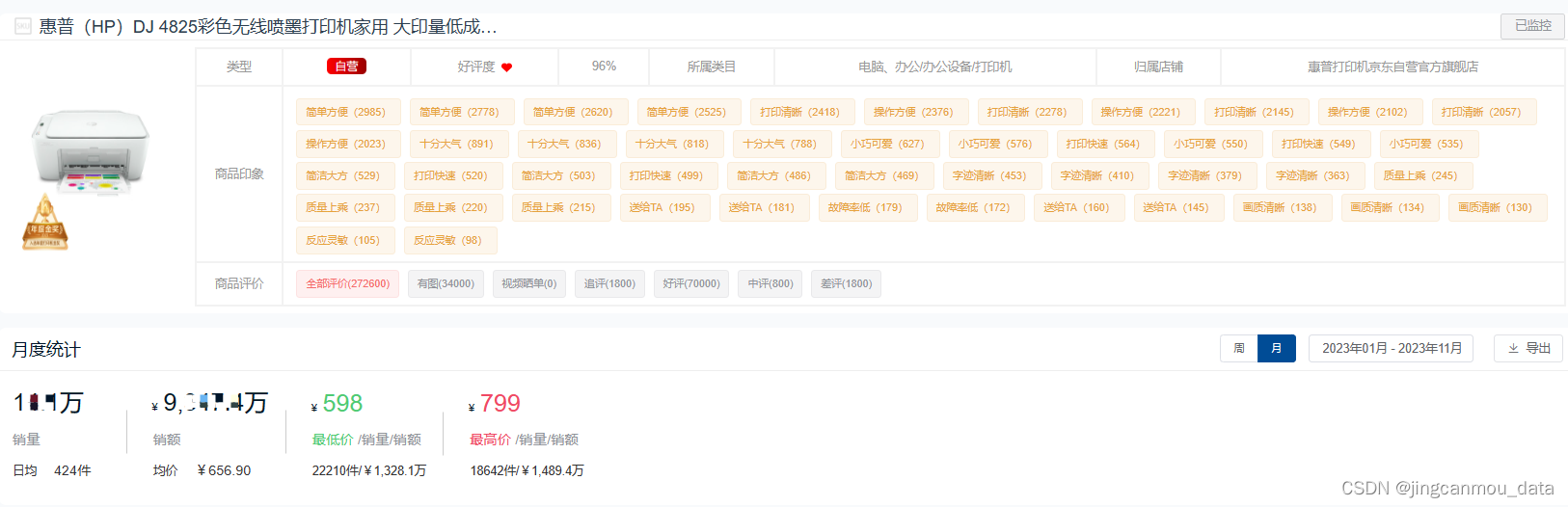Switch statistics to 周 view
This screenshot has height=507, width=1568.
[x=1239, y=348]
